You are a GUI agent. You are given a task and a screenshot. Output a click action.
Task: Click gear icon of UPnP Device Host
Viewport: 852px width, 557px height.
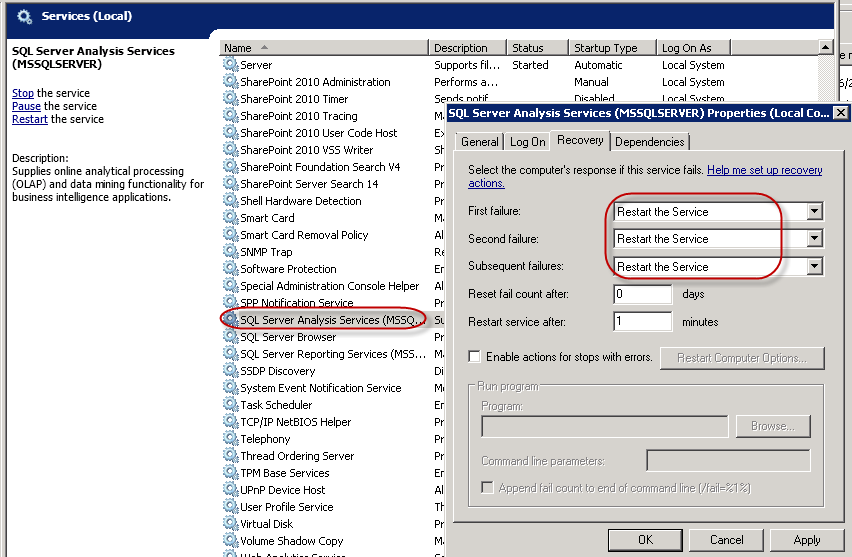pyautogui.click(x=230, y=490)
